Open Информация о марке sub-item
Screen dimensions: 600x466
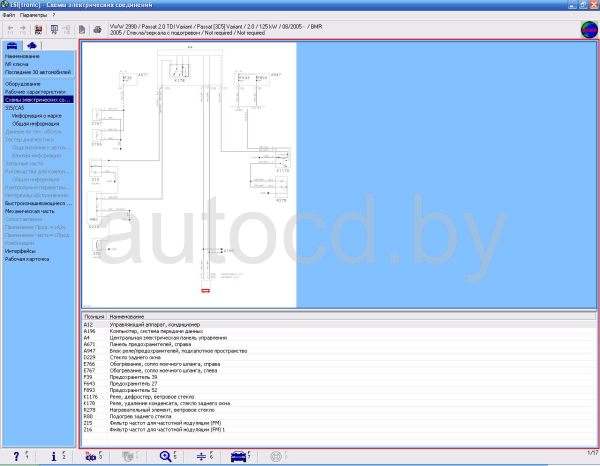tap(37, 116)
